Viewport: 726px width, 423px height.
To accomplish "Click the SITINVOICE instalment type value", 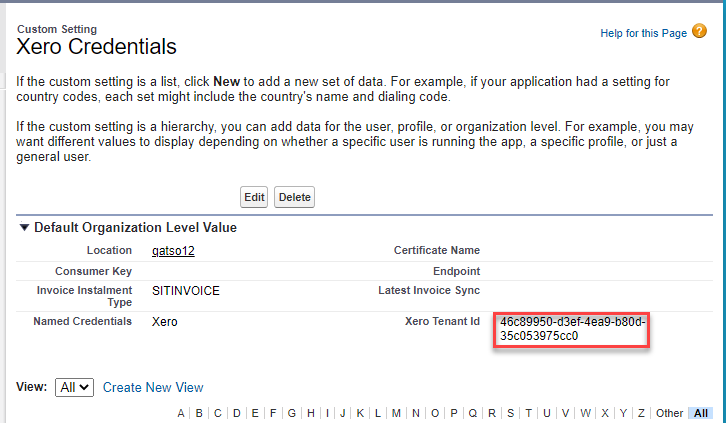I will pos(186,291).
